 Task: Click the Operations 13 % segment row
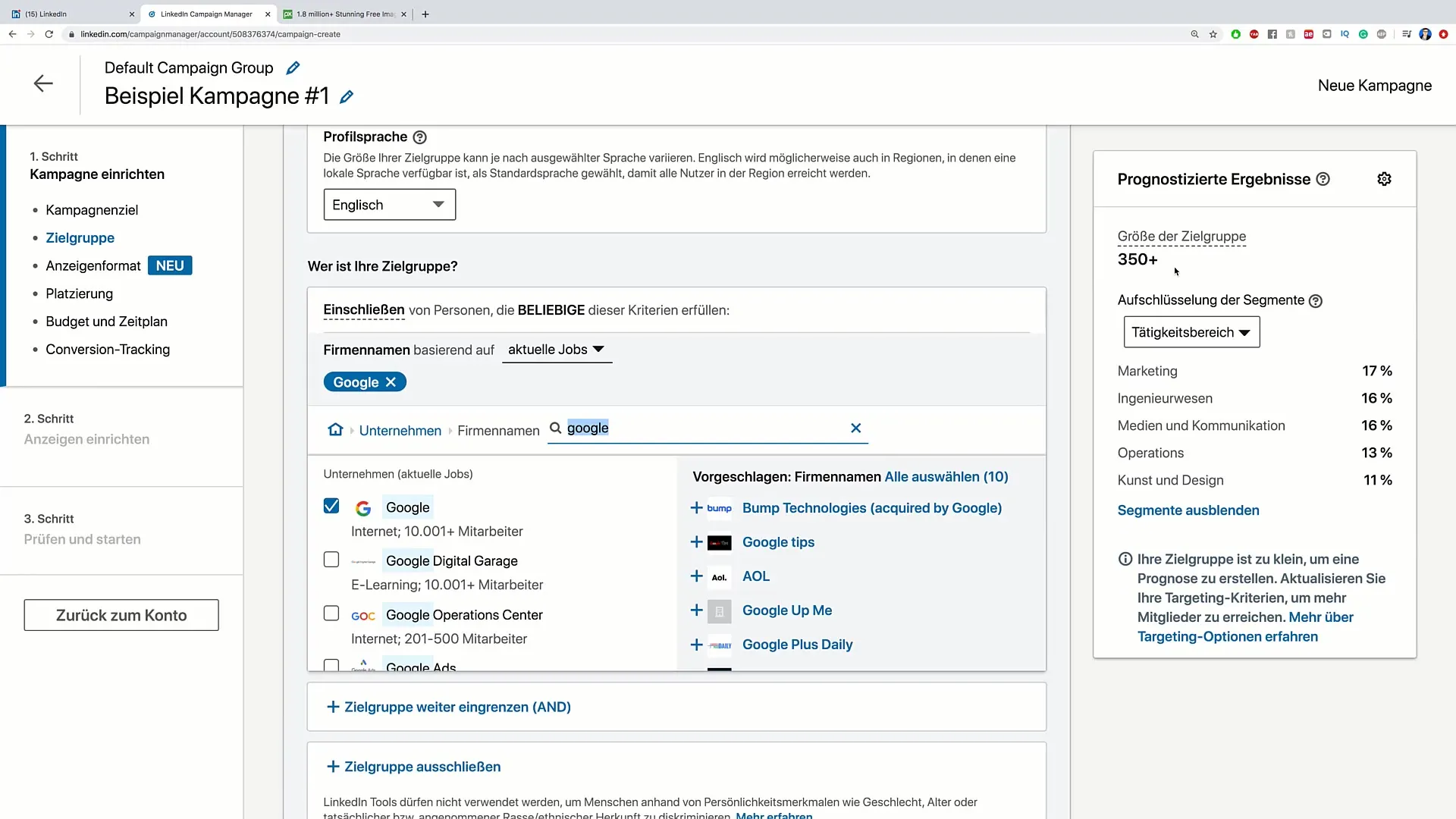pos(1254,453)
